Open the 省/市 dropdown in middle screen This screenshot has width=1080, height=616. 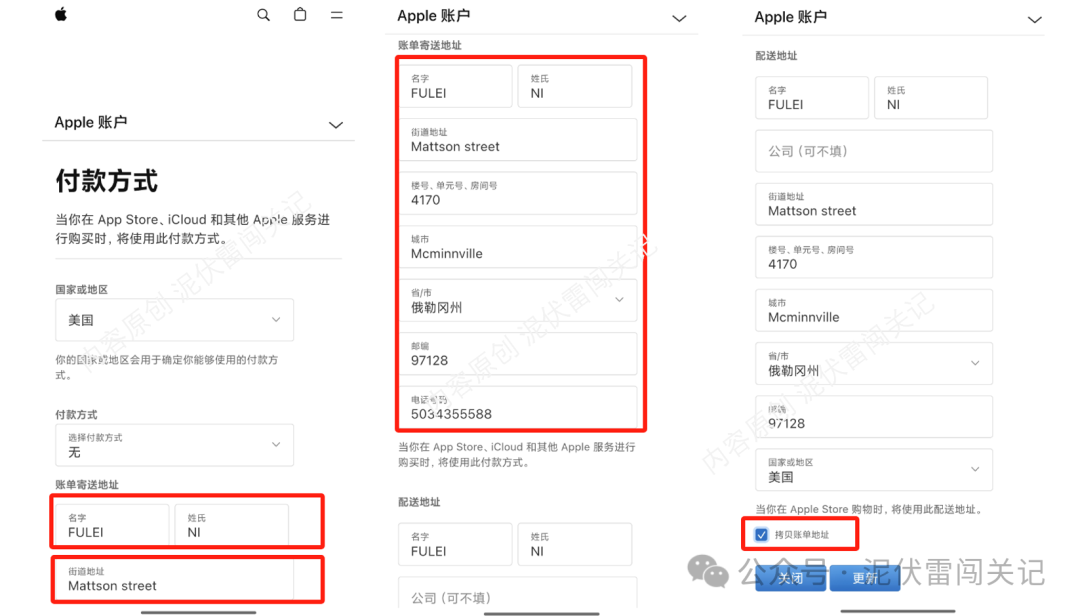518,300
